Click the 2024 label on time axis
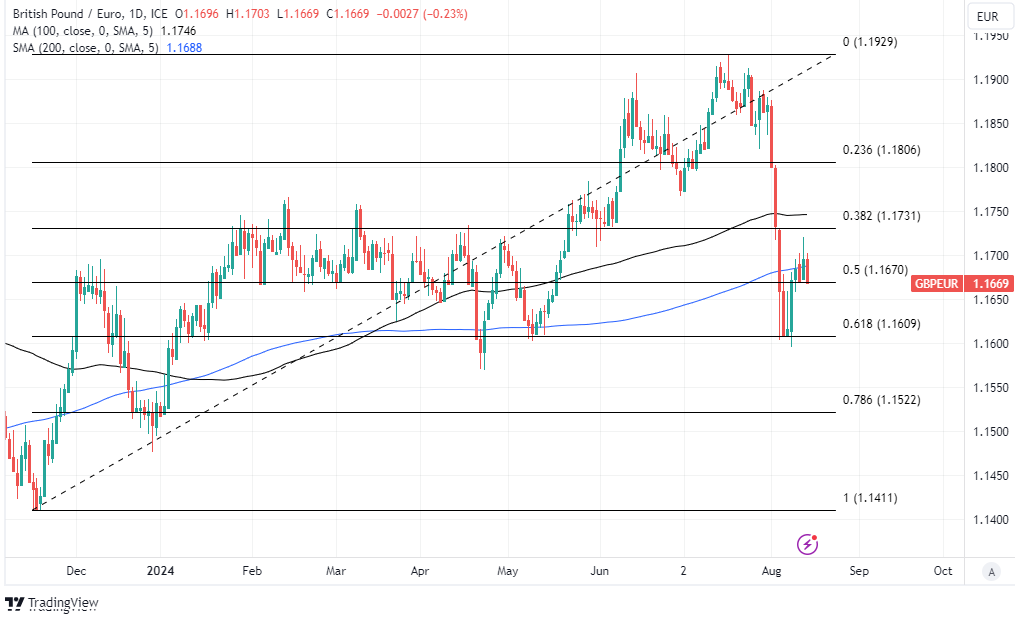This screenshot has width=1015, height=622. coord(160,571)
